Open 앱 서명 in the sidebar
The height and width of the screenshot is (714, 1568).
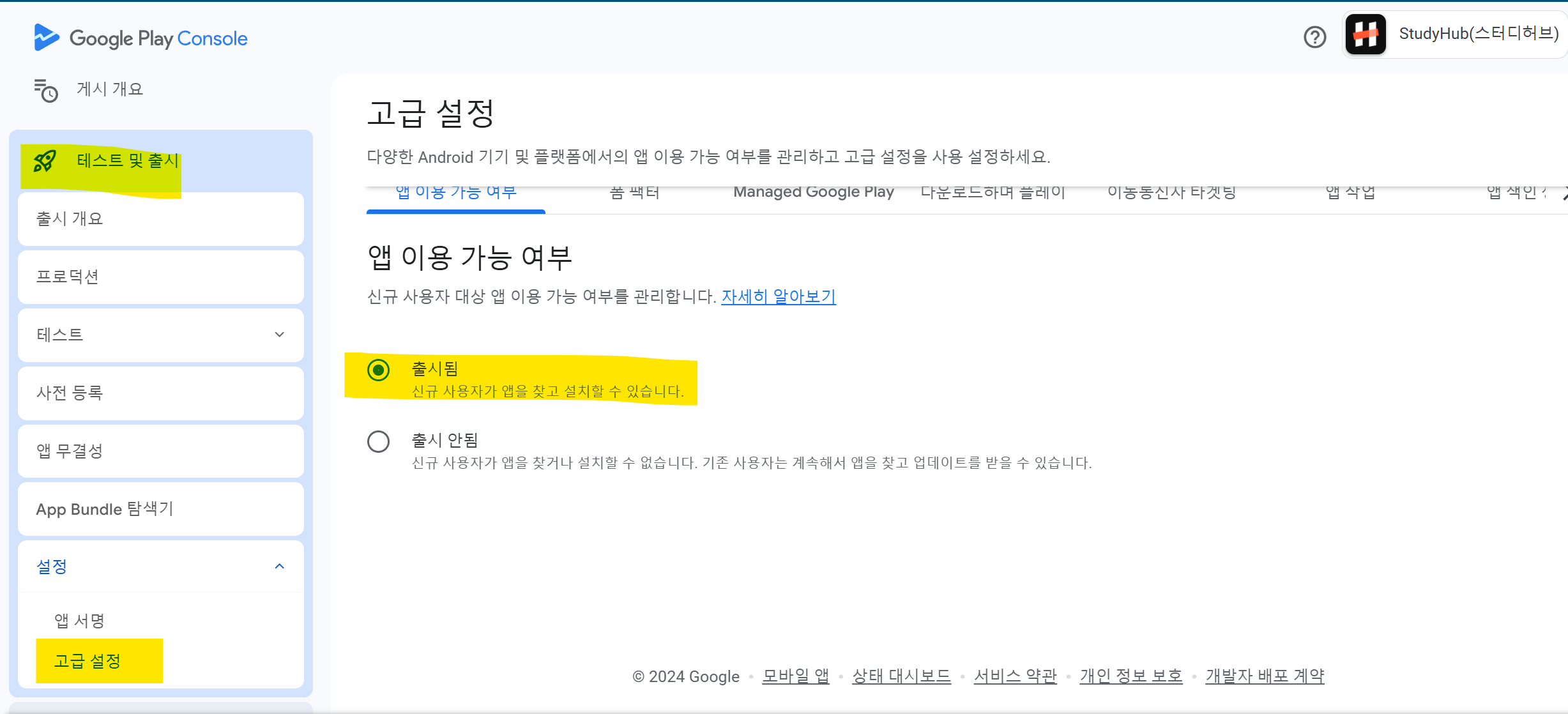[79, 621]
